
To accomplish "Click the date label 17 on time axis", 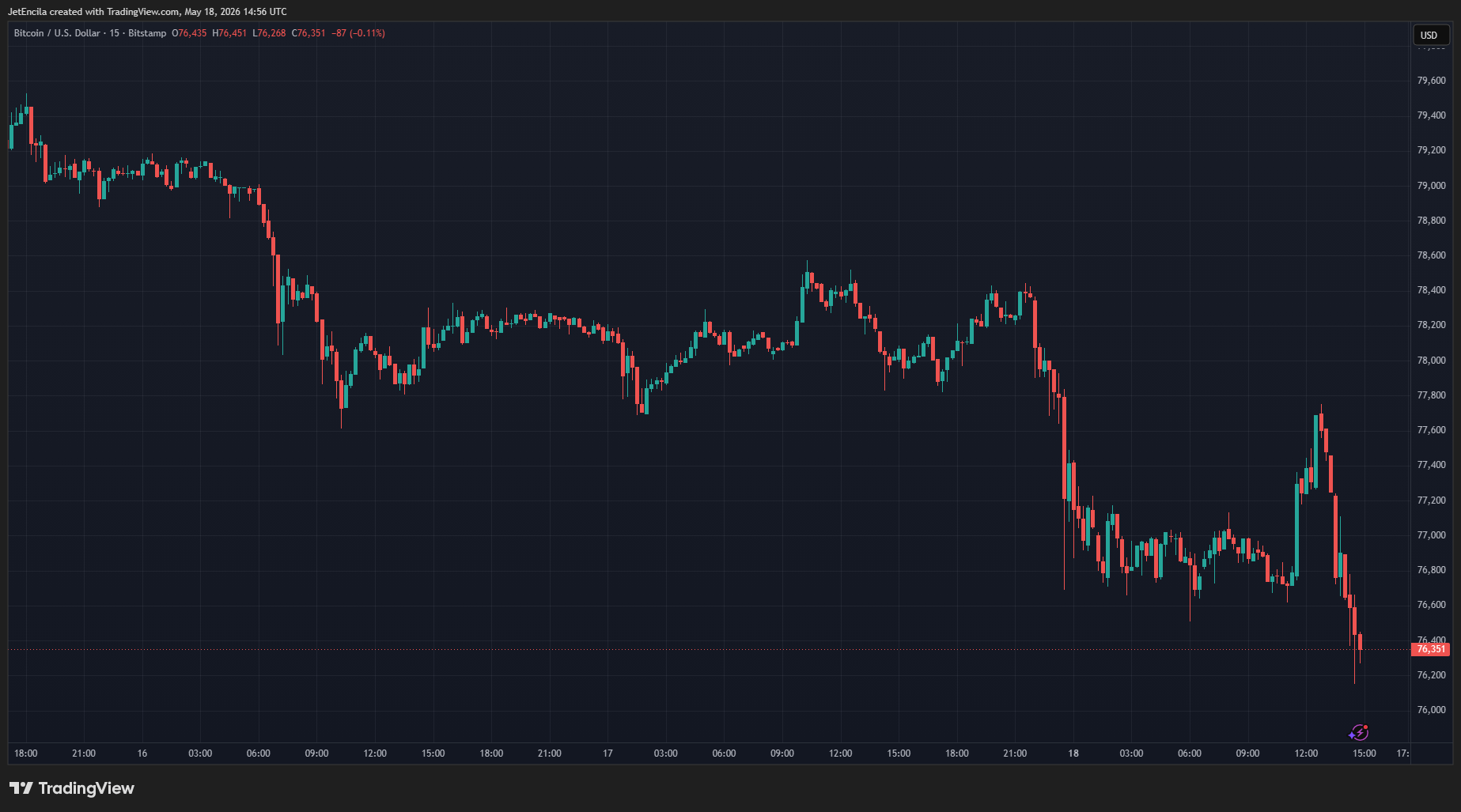I will (x=607, y=753).
